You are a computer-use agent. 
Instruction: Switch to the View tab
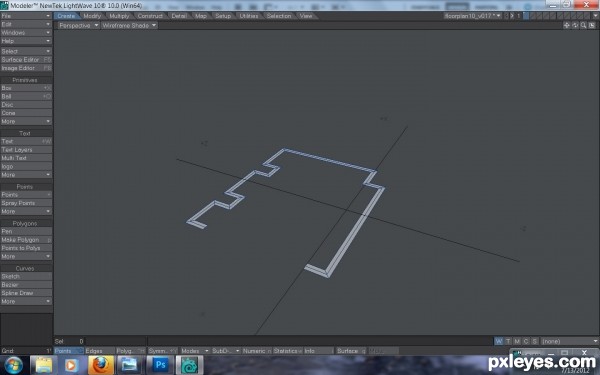[306, 16]
